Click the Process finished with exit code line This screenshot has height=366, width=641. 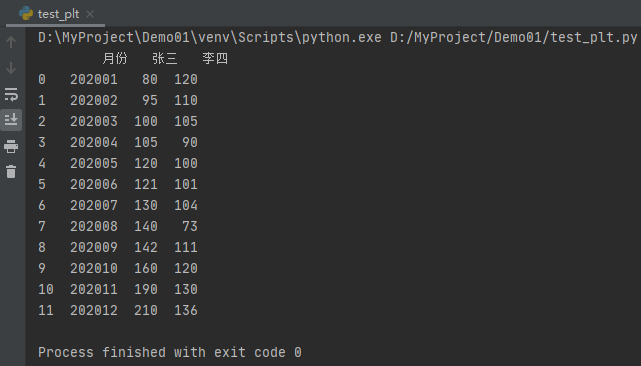tap(170, 352)
